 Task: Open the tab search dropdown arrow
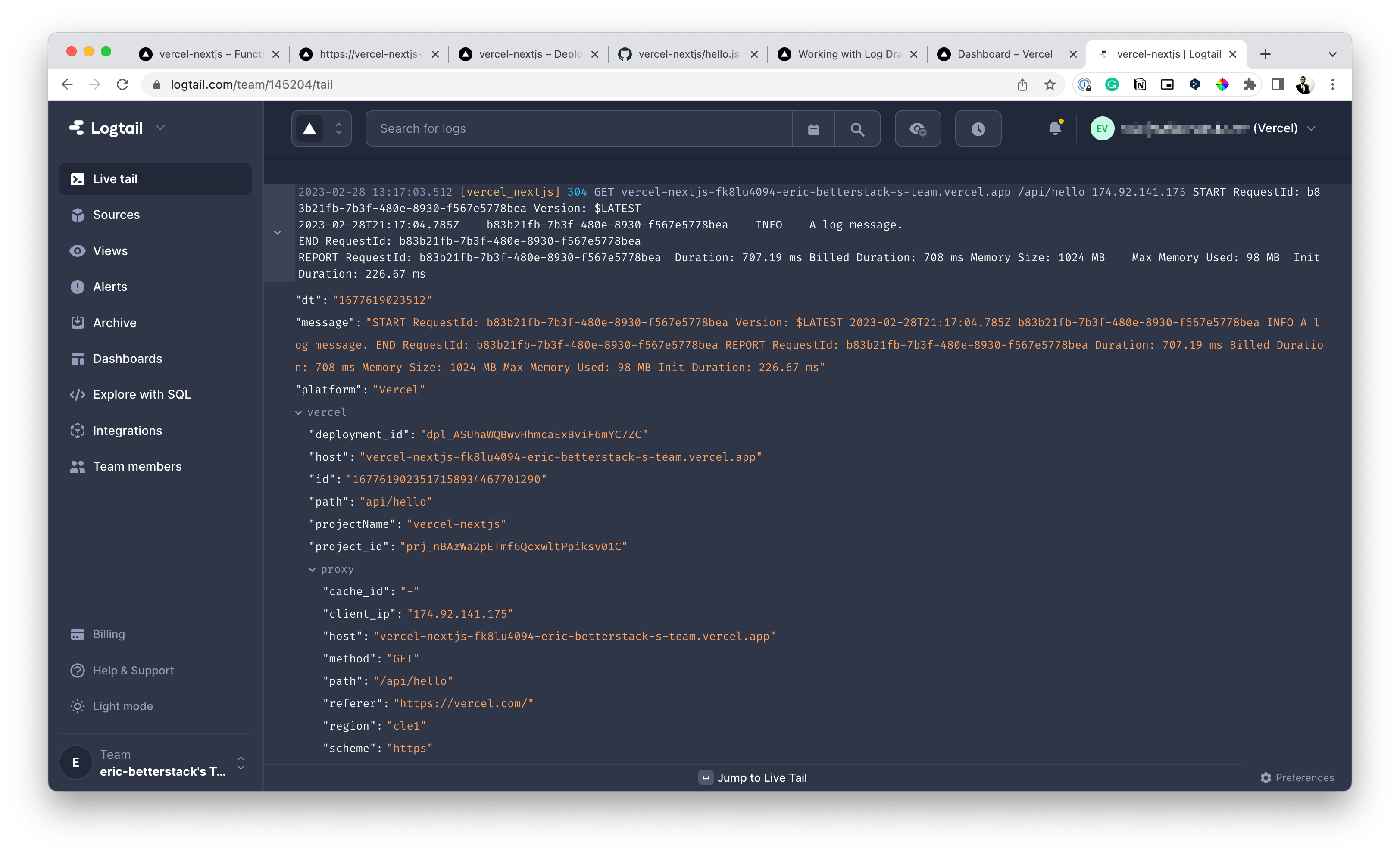coord(1332,55)
